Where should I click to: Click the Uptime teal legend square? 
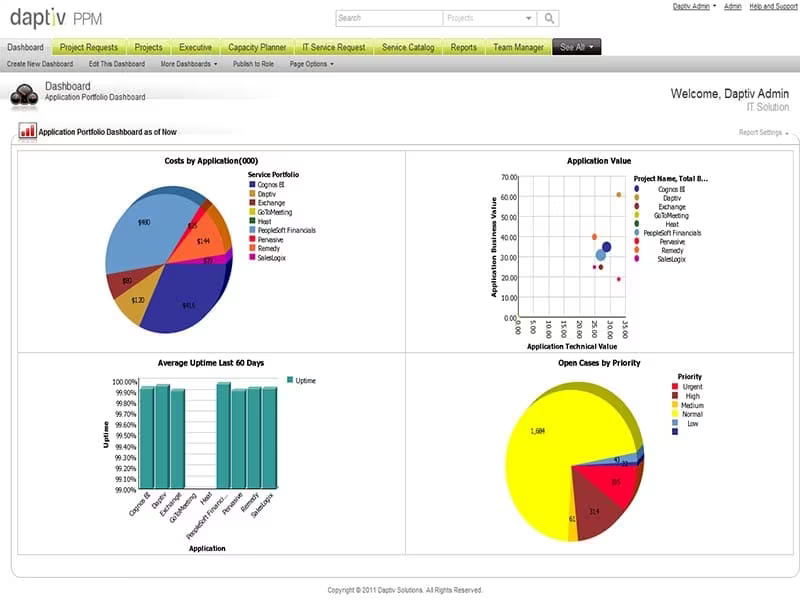coord(290,380)
